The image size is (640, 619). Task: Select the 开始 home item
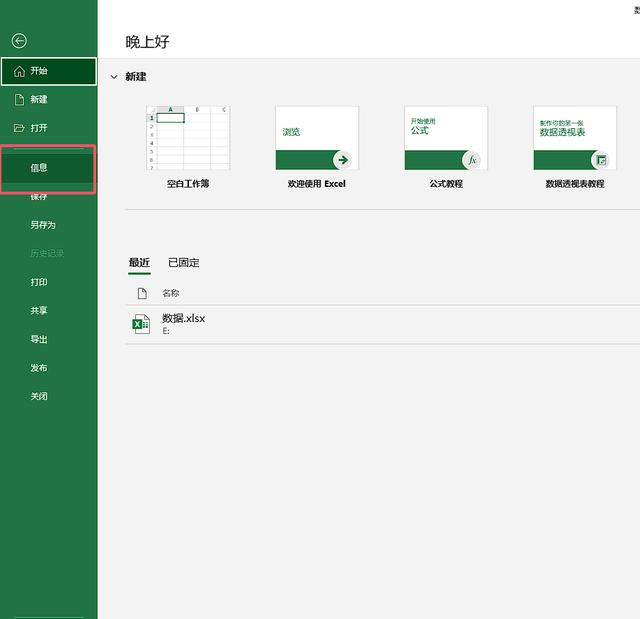pos(49,71)
